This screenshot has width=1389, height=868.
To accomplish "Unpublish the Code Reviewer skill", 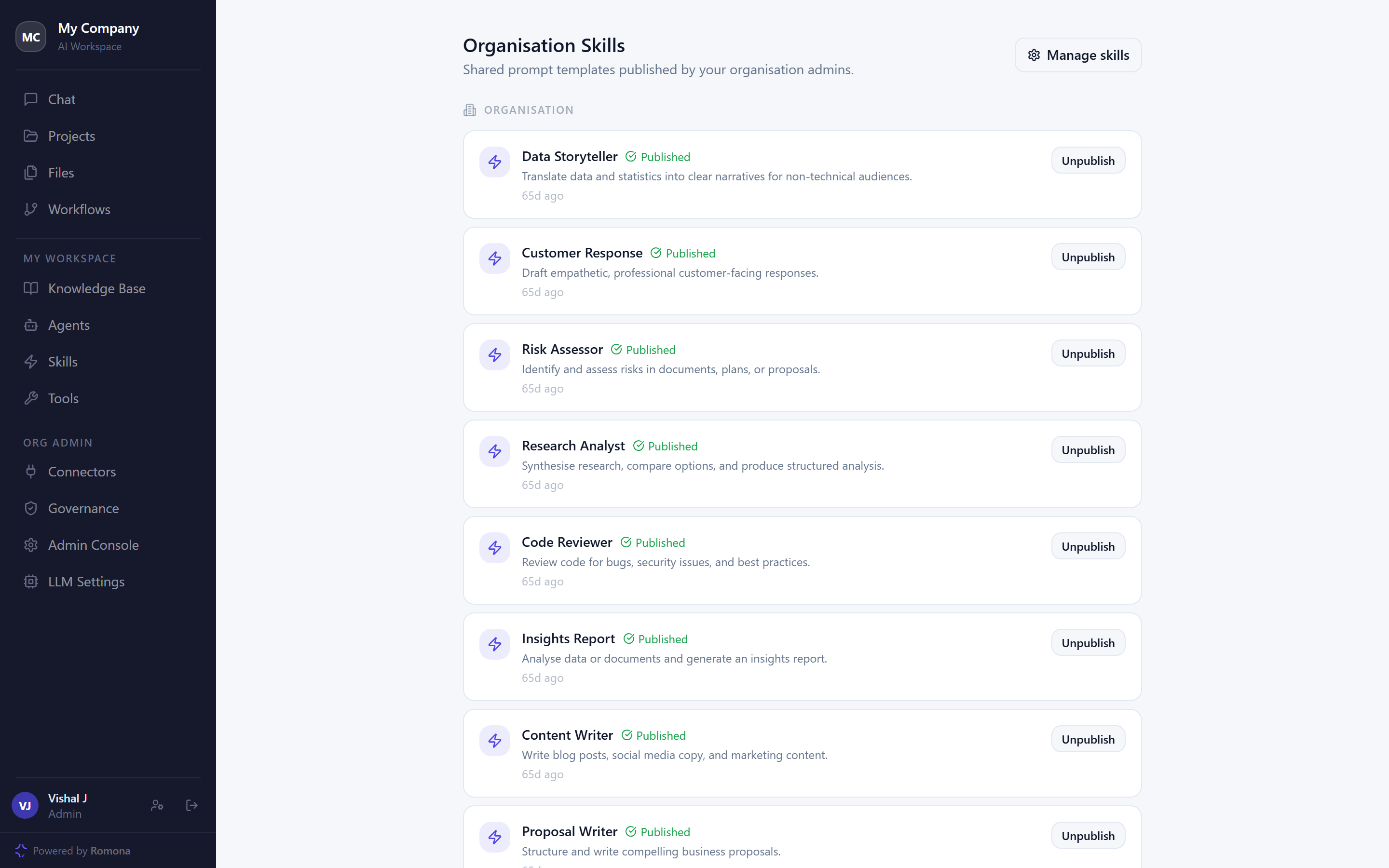I will (x=1088, y=546).
